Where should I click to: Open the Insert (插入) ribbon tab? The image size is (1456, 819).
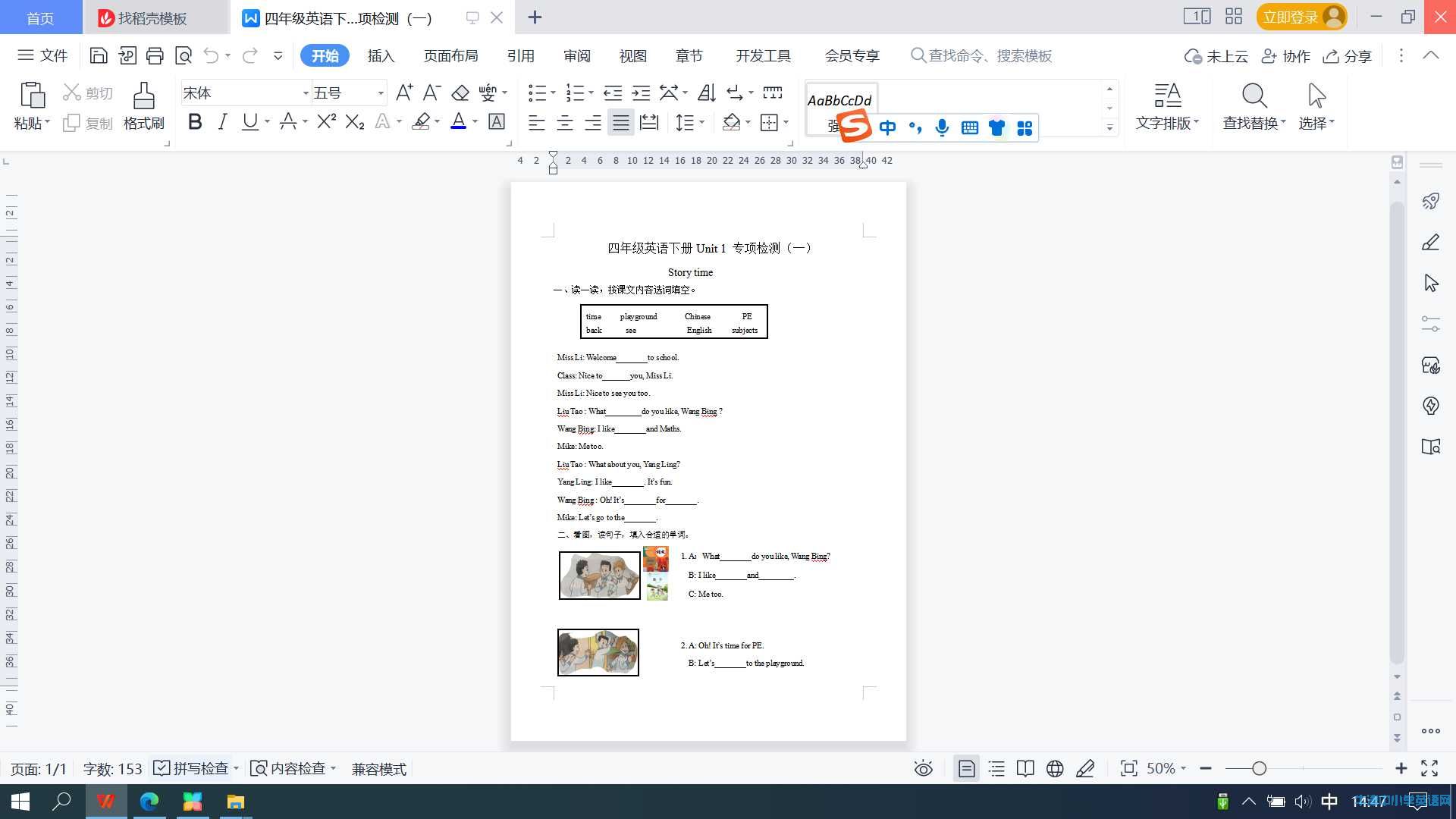(x=381, y=55)
